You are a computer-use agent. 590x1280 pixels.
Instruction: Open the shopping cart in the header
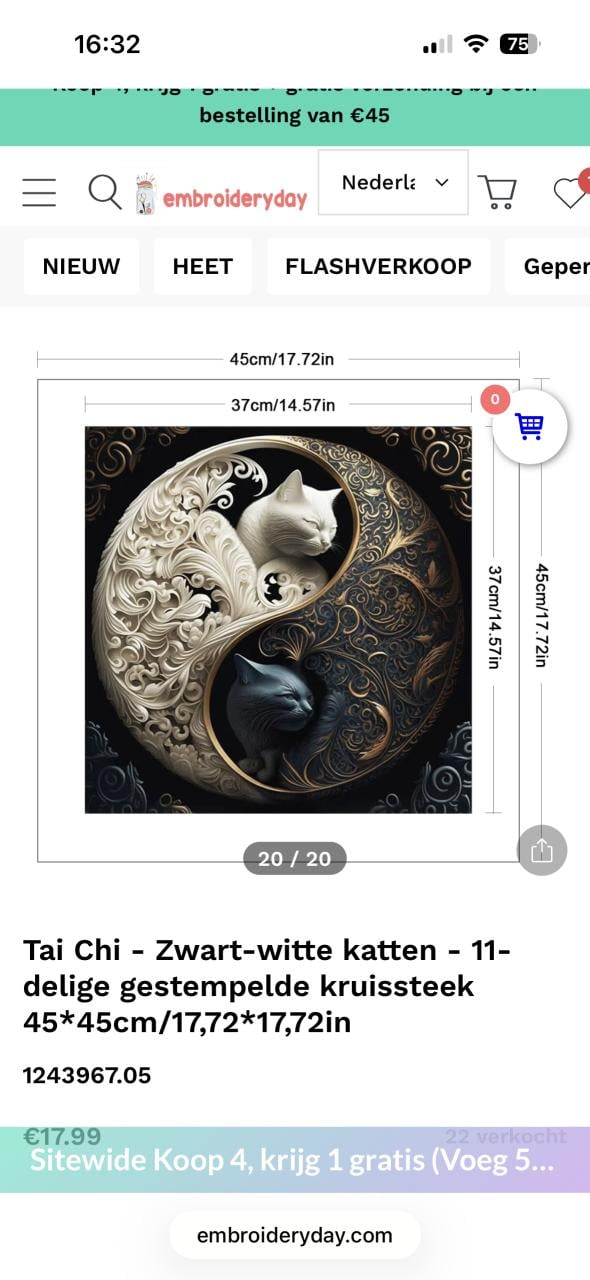tap(497, 191)
